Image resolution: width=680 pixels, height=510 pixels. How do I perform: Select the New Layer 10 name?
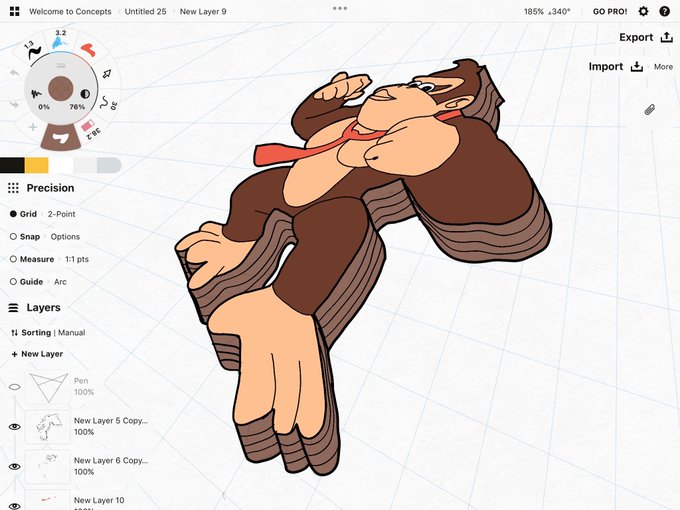click(x=99, y=500)
